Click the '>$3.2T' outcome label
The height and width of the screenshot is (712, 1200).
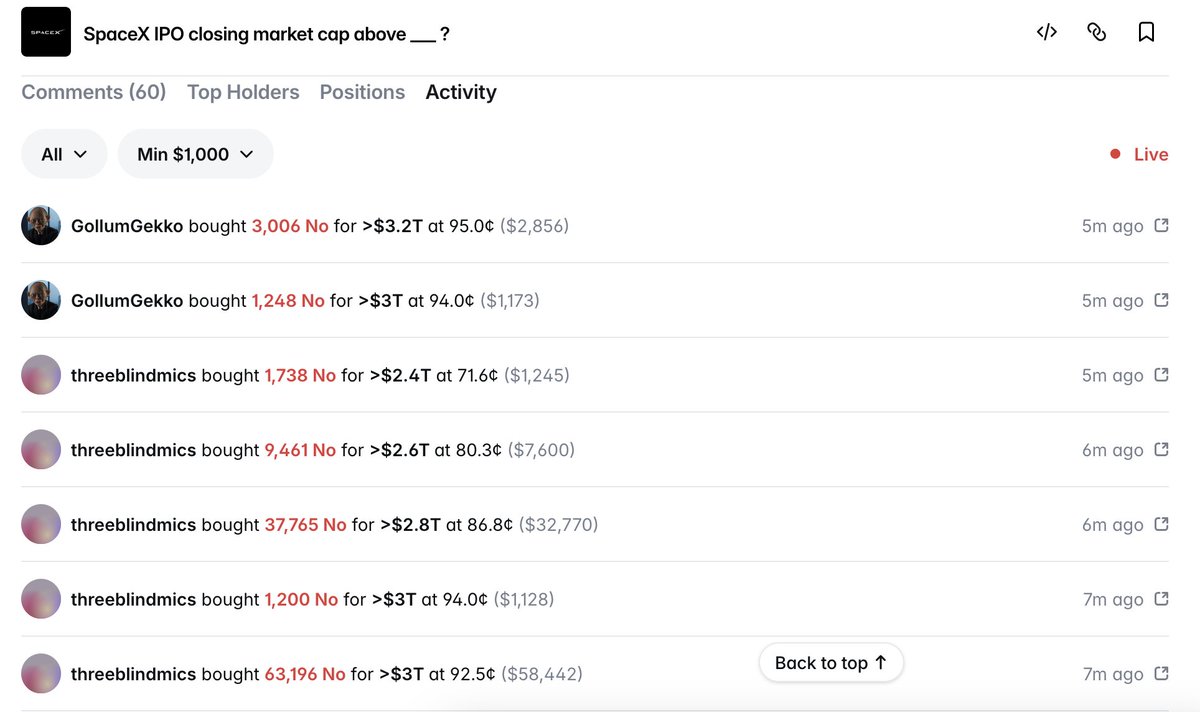(392, 226)
